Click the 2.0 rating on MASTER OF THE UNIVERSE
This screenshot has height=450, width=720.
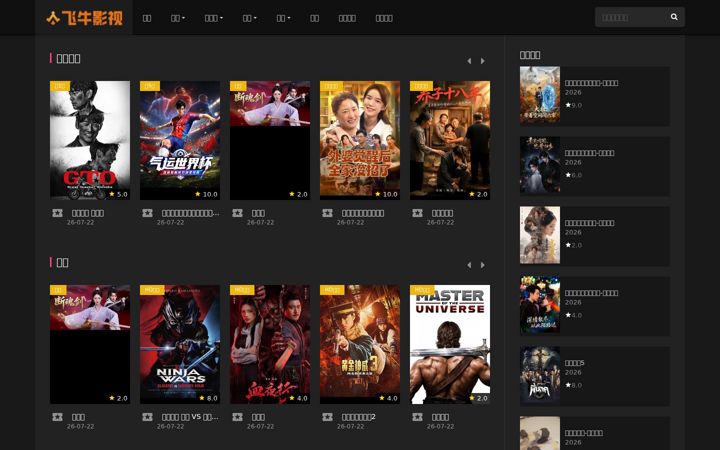pyautogui.click(x=478, y=398)
